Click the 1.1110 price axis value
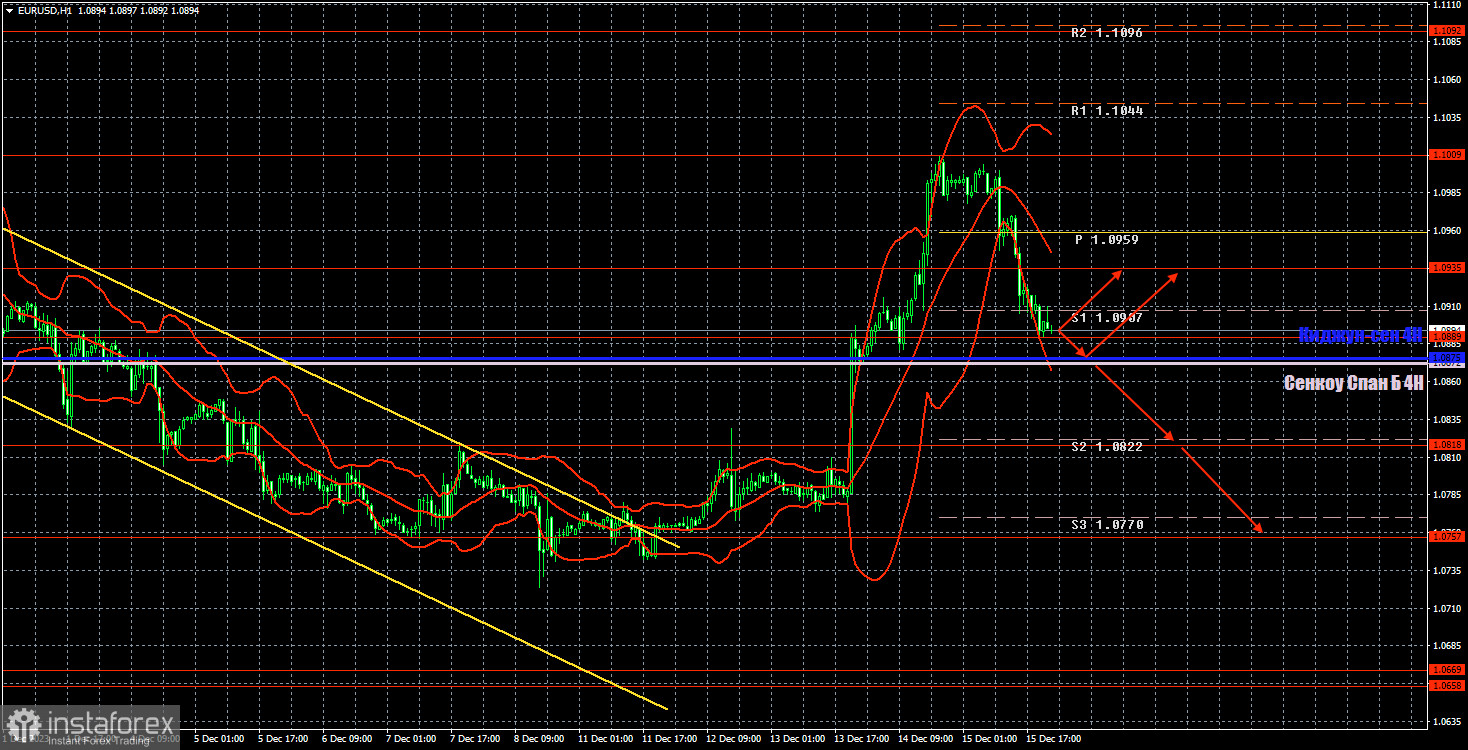Screen dimensions: 1468x750 pyautogui.click(x=1448, y=5)
